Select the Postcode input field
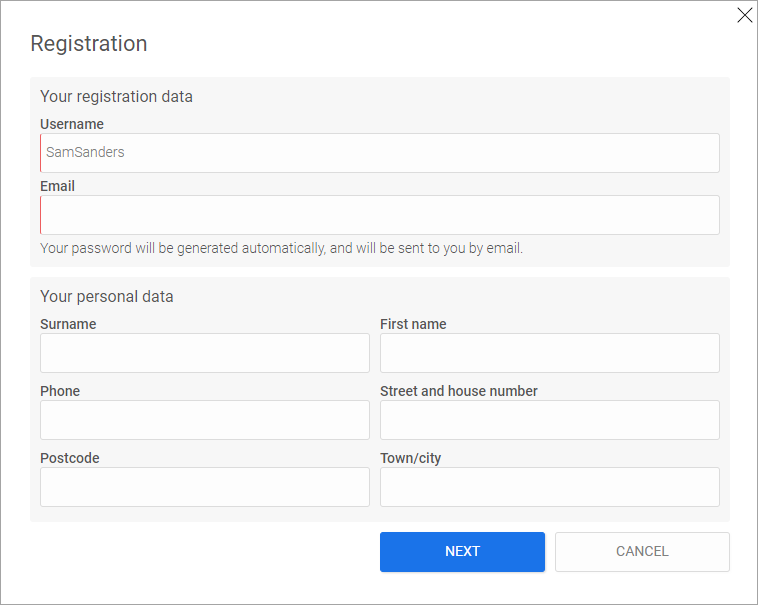Image resolution: width=758 pixels, height=605 pixels. pos(205,487)
